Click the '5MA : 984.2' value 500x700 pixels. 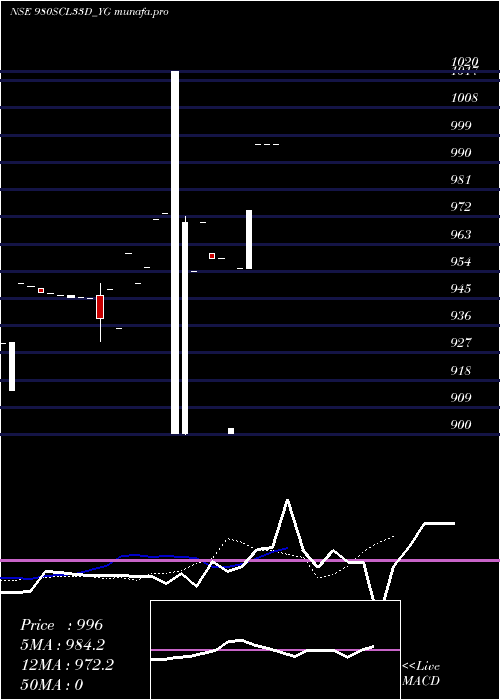tap(62, 645)
